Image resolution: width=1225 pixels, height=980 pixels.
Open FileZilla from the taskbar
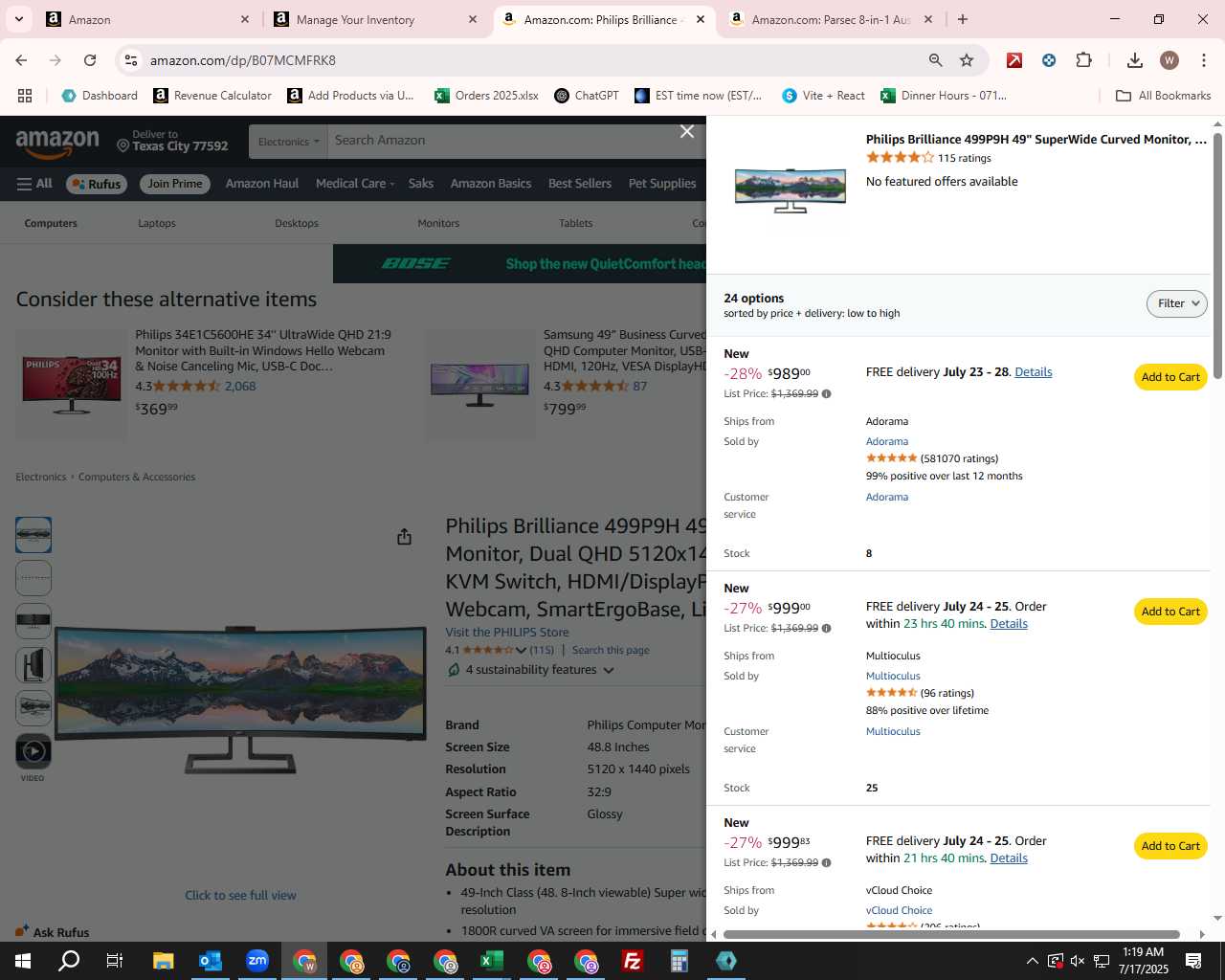click(632, 961)
